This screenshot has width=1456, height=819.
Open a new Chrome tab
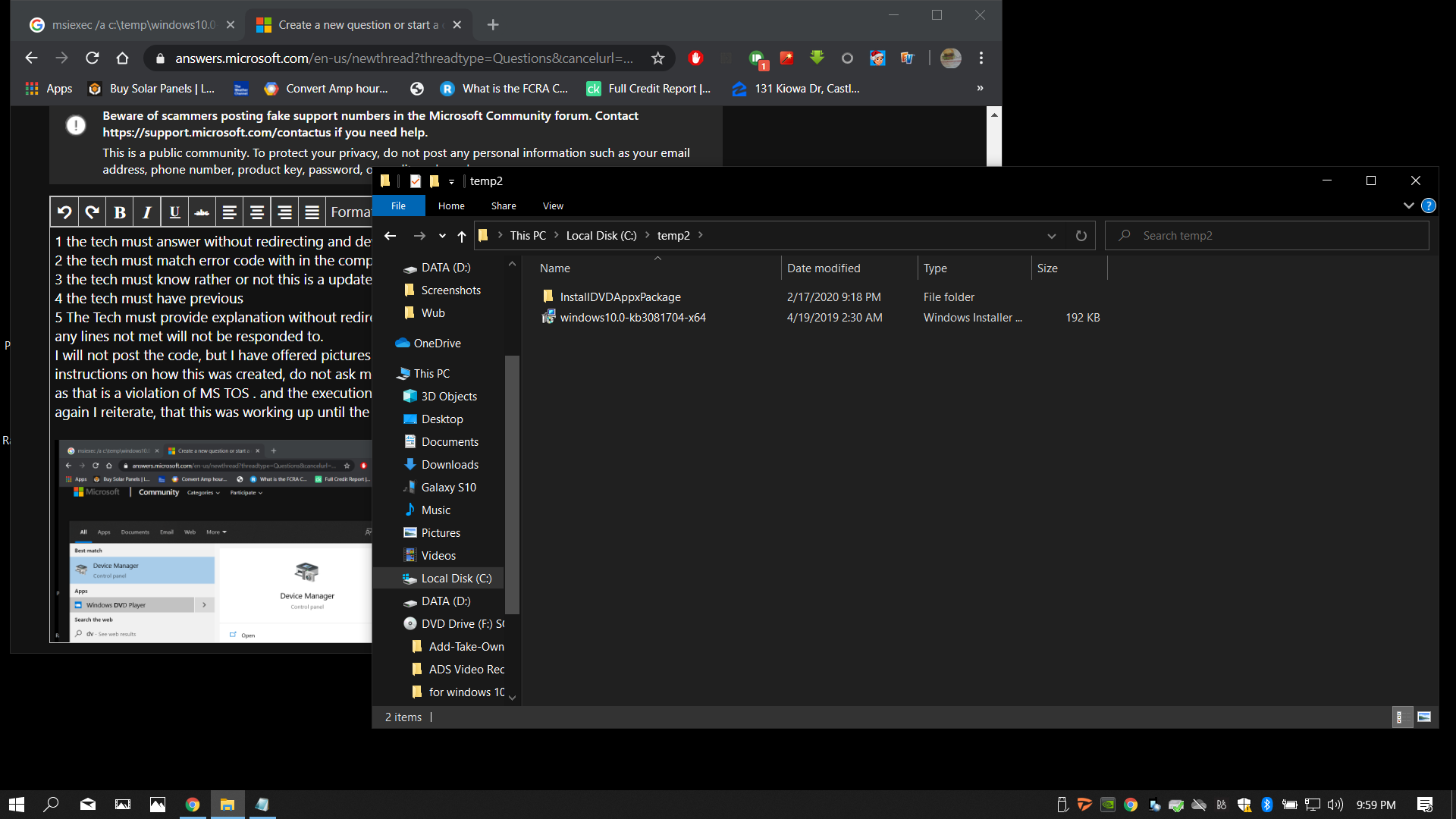click(x=493, y=25)
